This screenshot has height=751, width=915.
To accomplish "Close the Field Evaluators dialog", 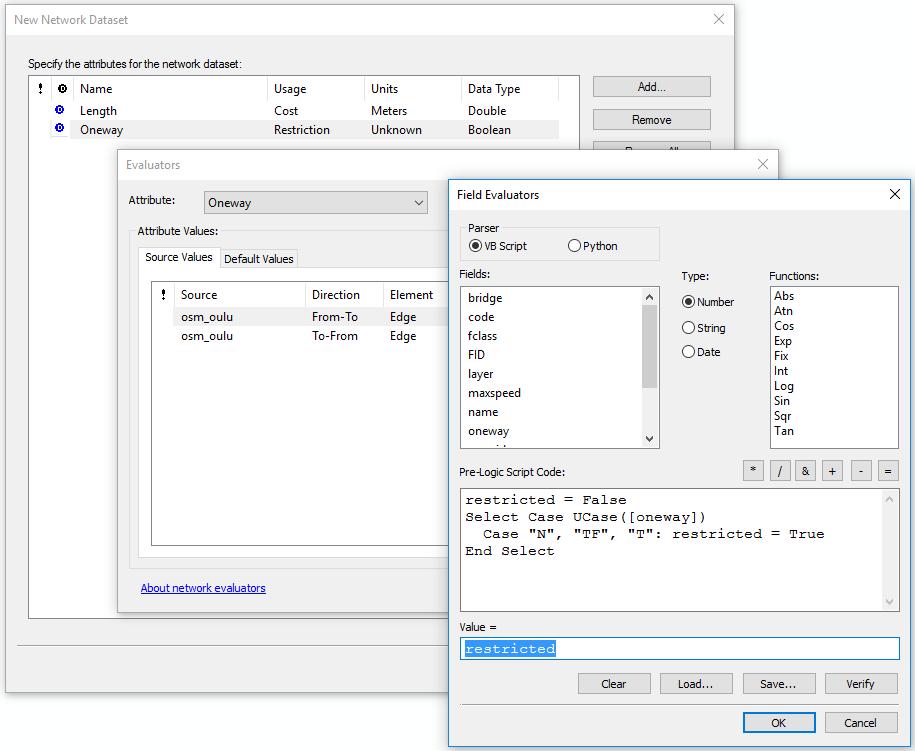I will point(895,194).
